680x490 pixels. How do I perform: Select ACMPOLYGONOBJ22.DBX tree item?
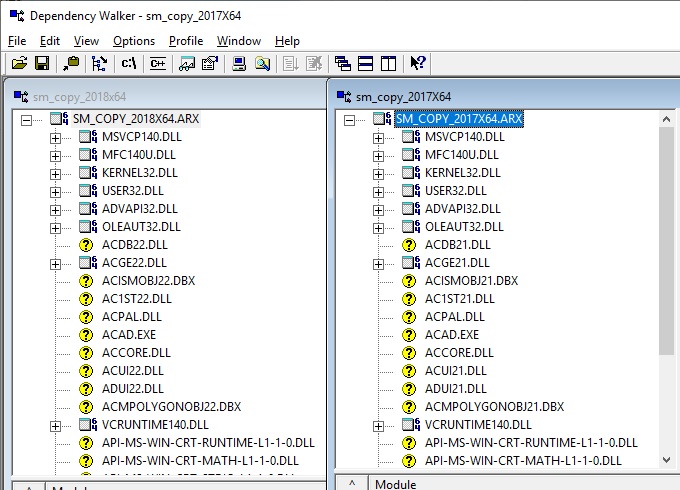click(x=171, y=407)
